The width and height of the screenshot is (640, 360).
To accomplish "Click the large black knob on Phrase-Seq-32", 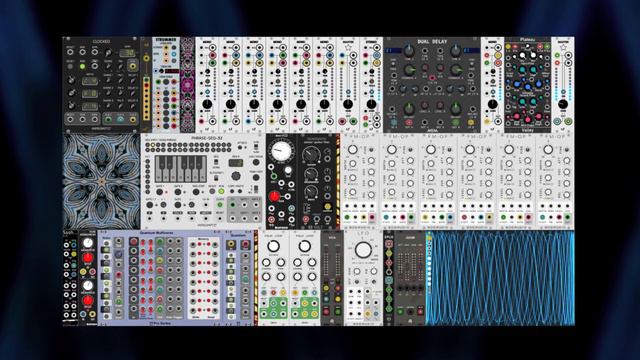I will [236, 176].
